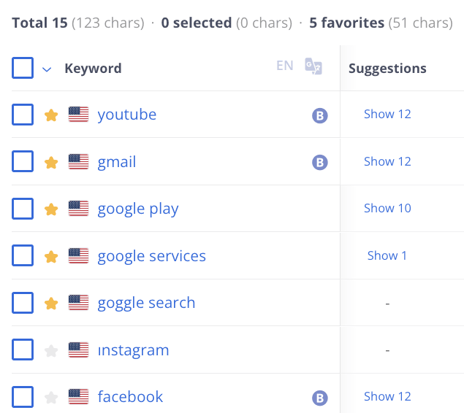Favorite the instagram keyword with its gray star

pyautogui.click(x=51, y=351)
